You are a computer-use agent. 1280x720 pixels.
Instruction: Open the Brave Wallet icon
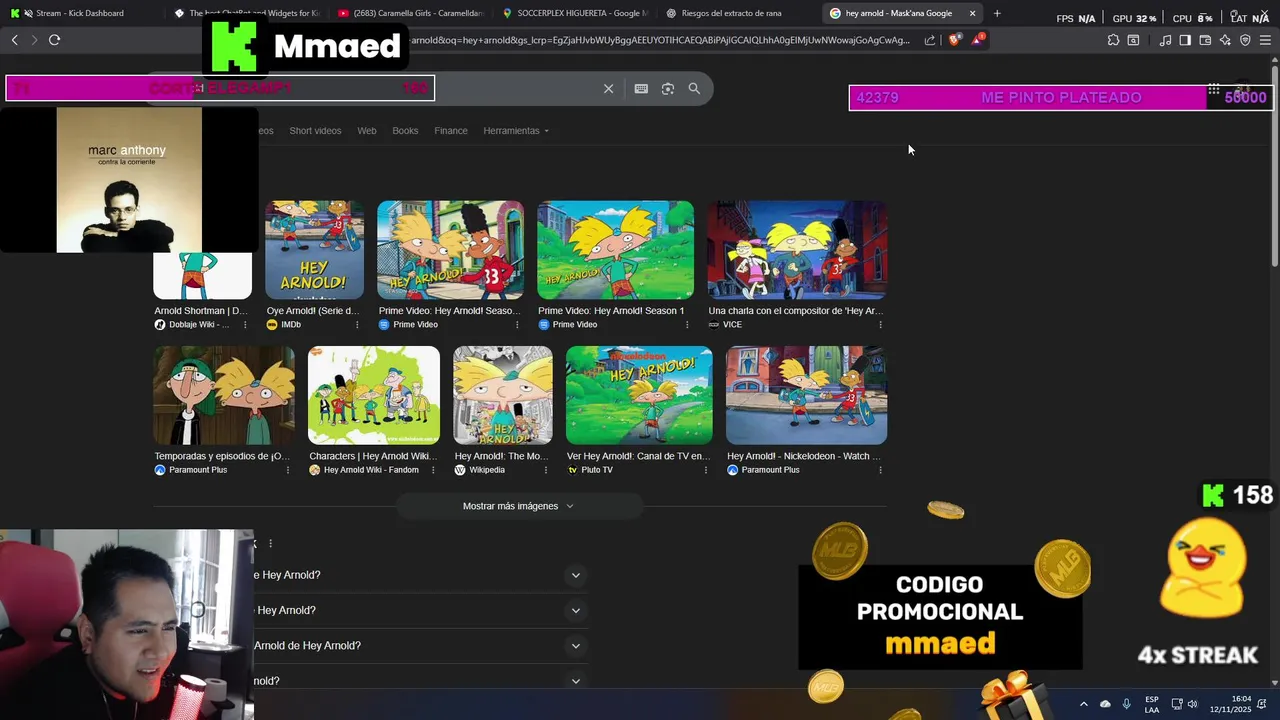1205,40
